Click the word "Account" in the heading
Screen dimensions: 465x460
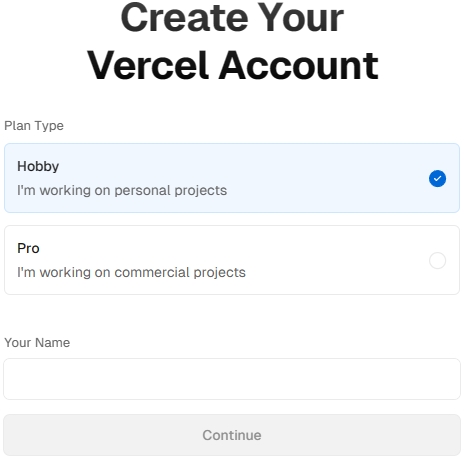299,65
